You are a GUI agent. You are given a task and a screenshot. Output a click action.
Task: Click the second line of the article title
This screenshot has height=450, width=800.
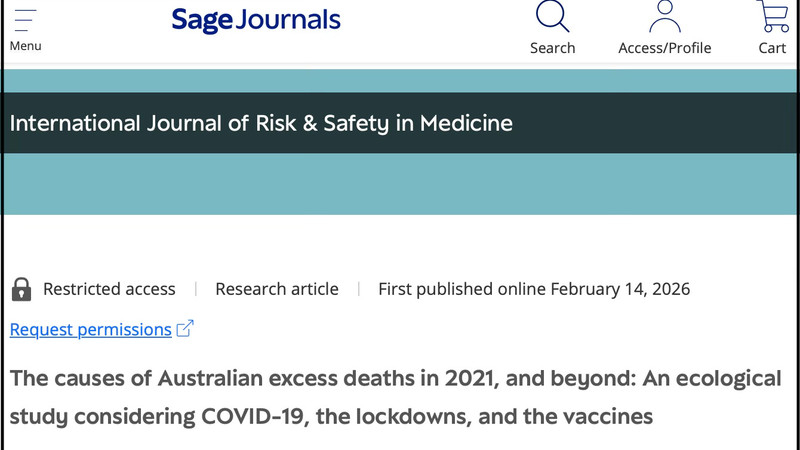click(x=331, y=415)
